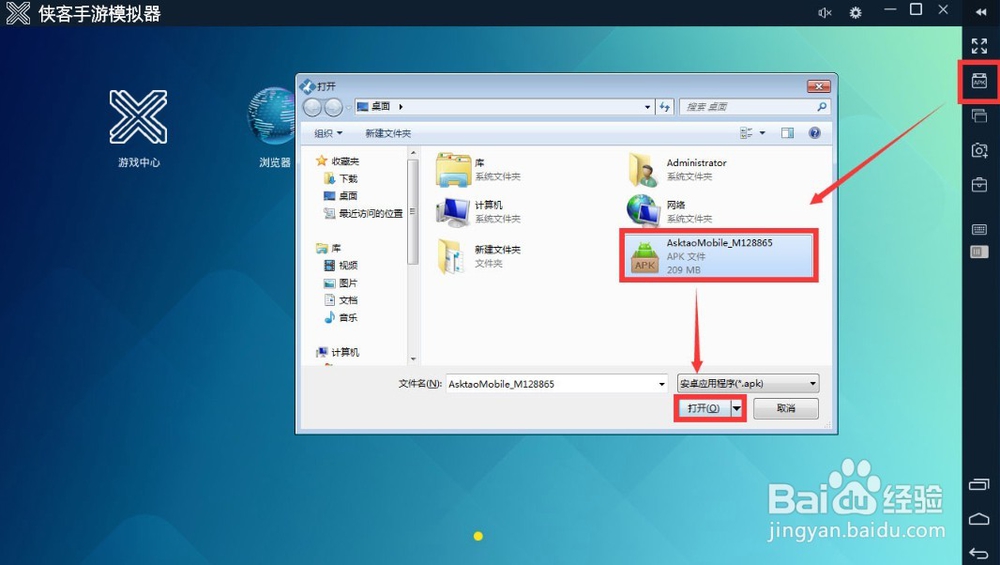
Task: Select the Libraries (库) system folder item
Action: [x=479, y=170]
